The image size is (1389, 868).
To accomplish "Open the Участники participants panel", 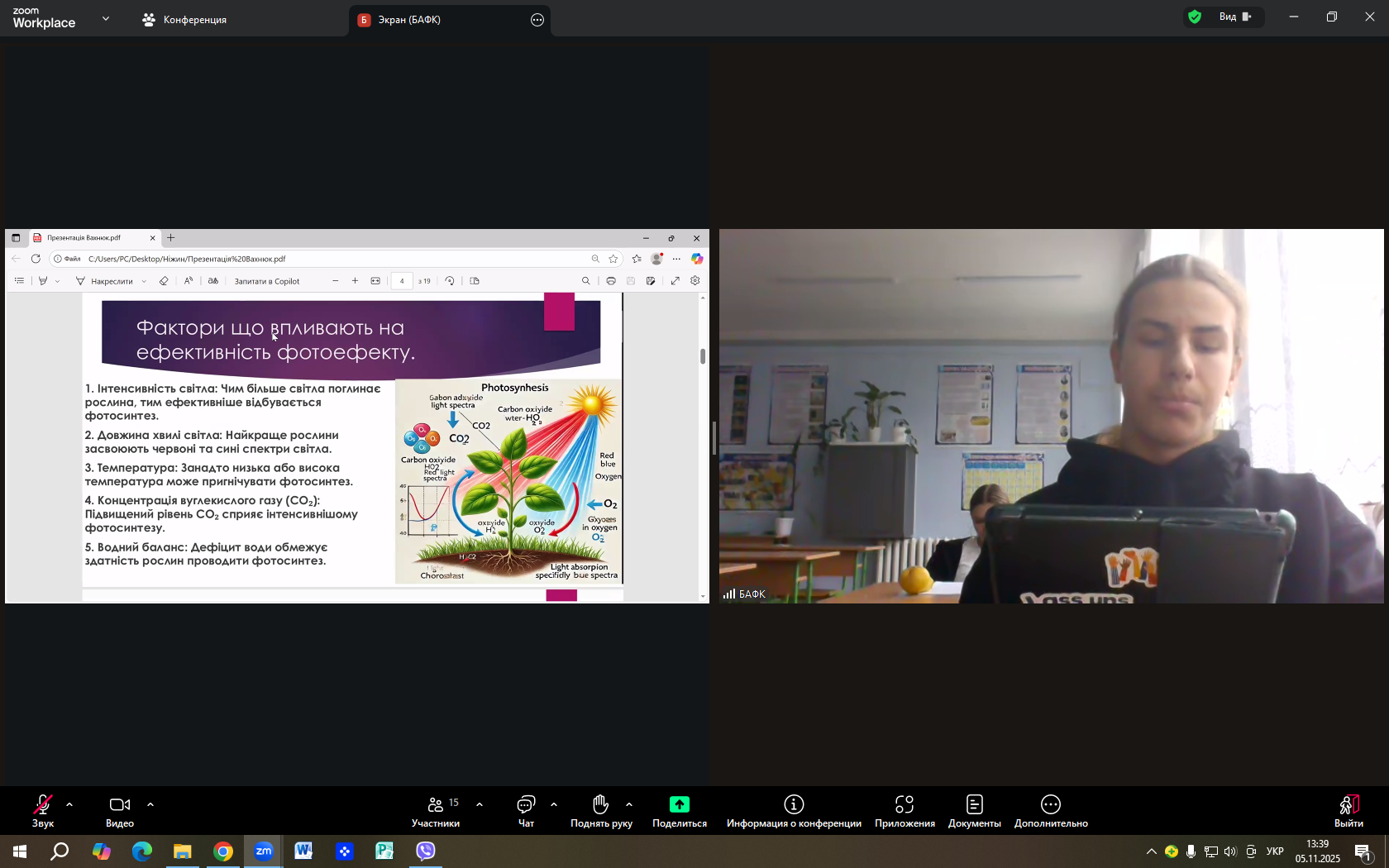I will pyautogui.click(x=436, y=811).
